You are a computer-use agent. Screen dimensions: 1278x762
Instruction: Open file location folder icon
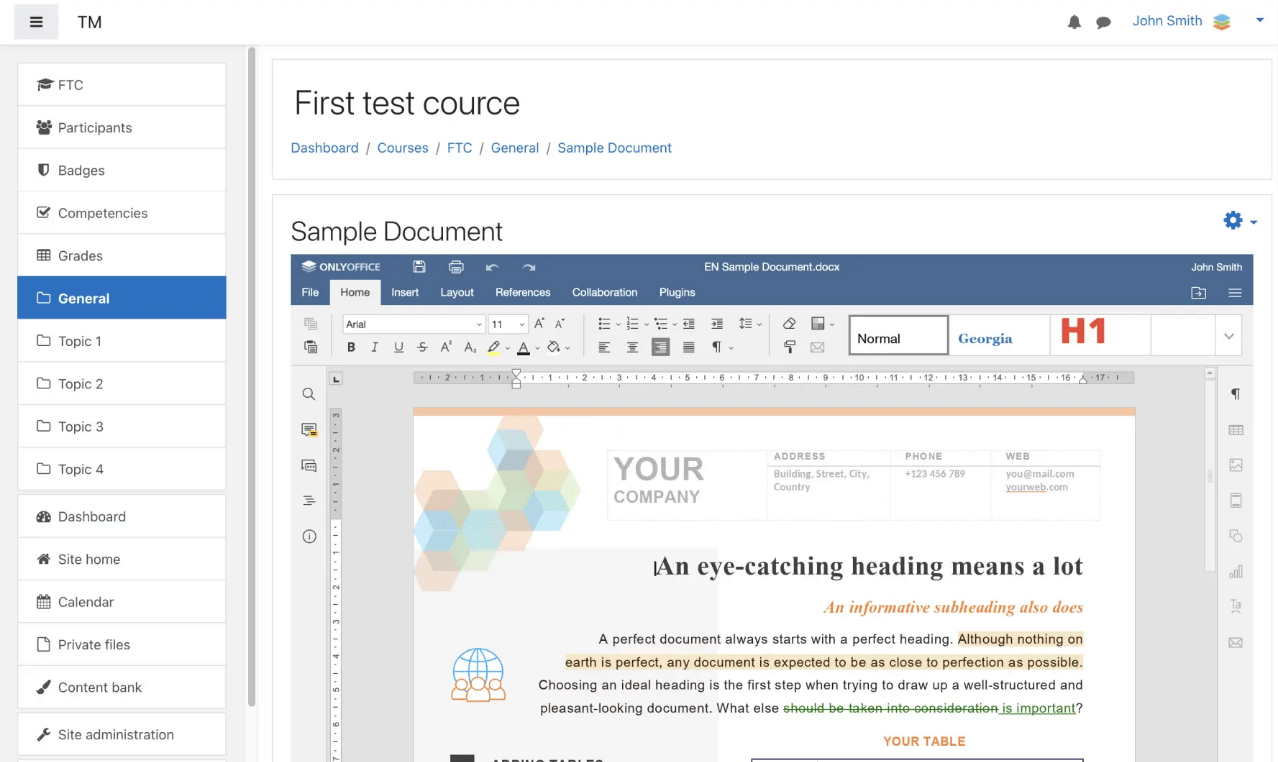click(1198, 293)
